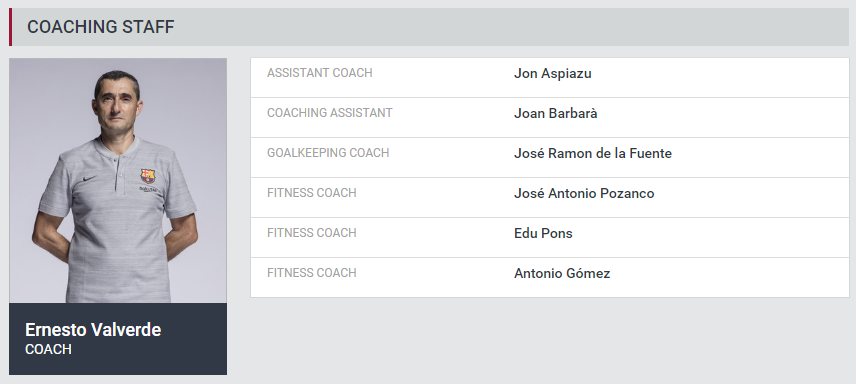Image resolution: width=856 pixels, height=384 pixels.
Task: Select Antonio Gómez's name
Action: [x=562, y=273]
